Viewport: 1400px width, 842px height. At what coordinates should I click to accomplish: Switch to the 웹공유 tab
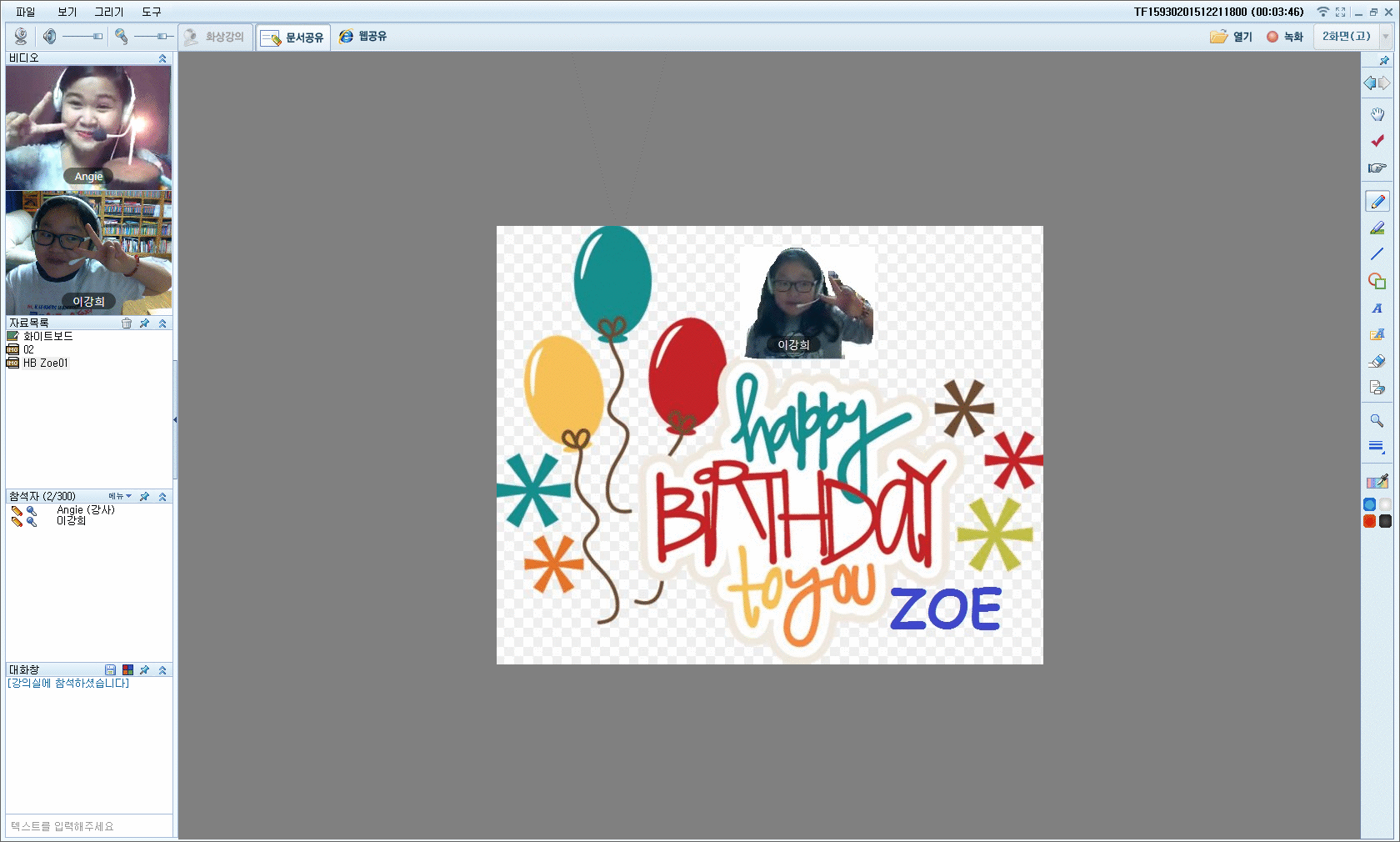[362, 37]
